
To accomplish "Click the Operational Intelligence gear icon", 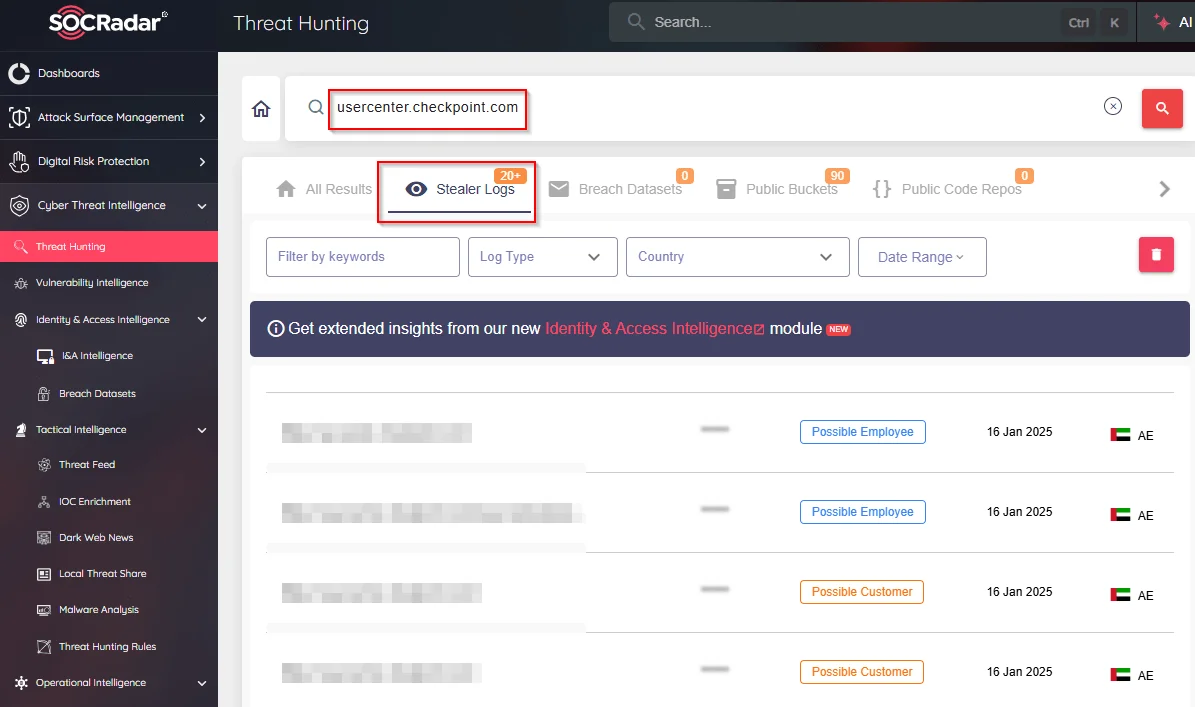I will [x=21, y=683].
